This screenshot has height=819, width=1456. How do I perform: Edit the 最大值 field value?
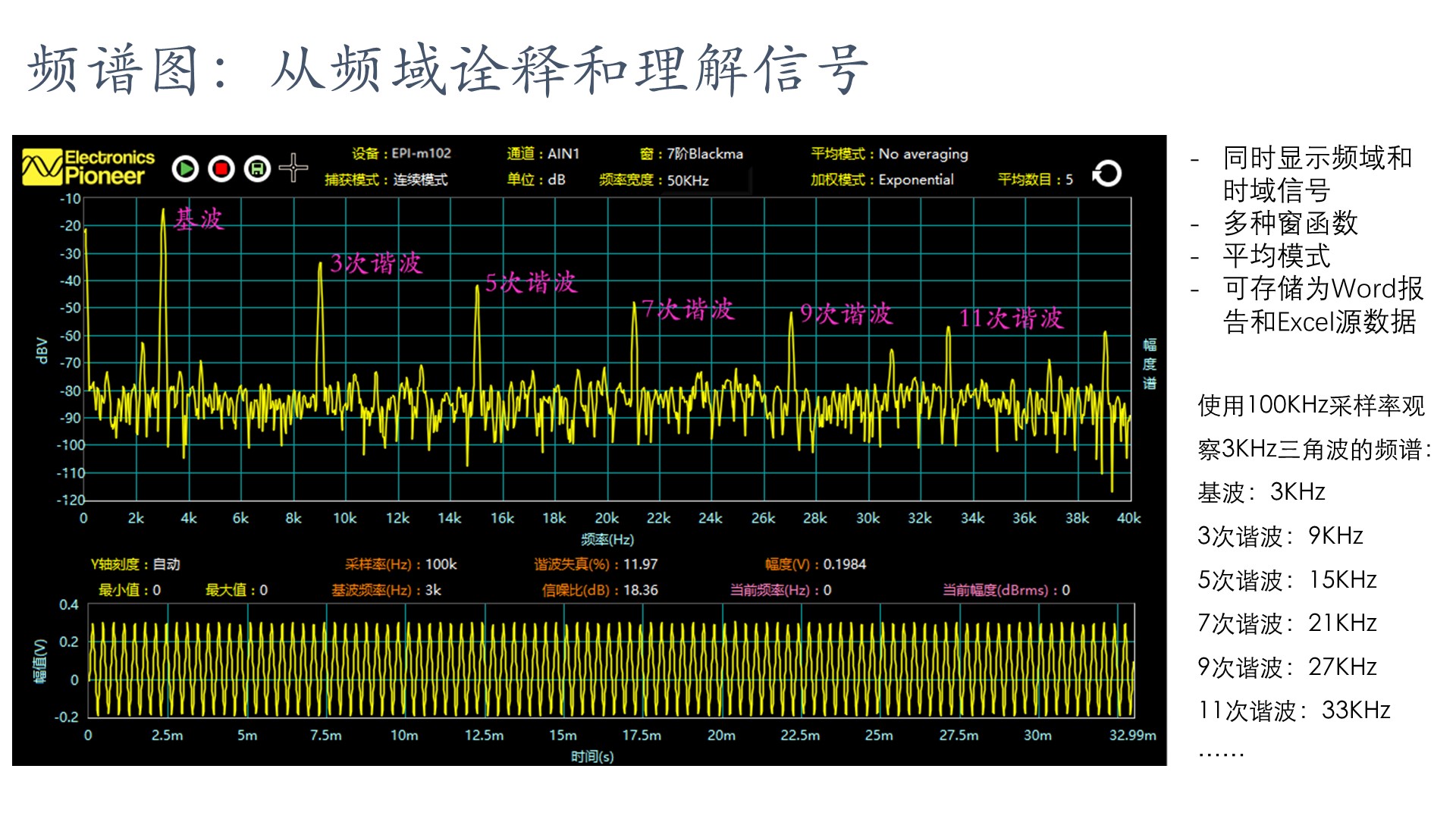click(264, 590)
